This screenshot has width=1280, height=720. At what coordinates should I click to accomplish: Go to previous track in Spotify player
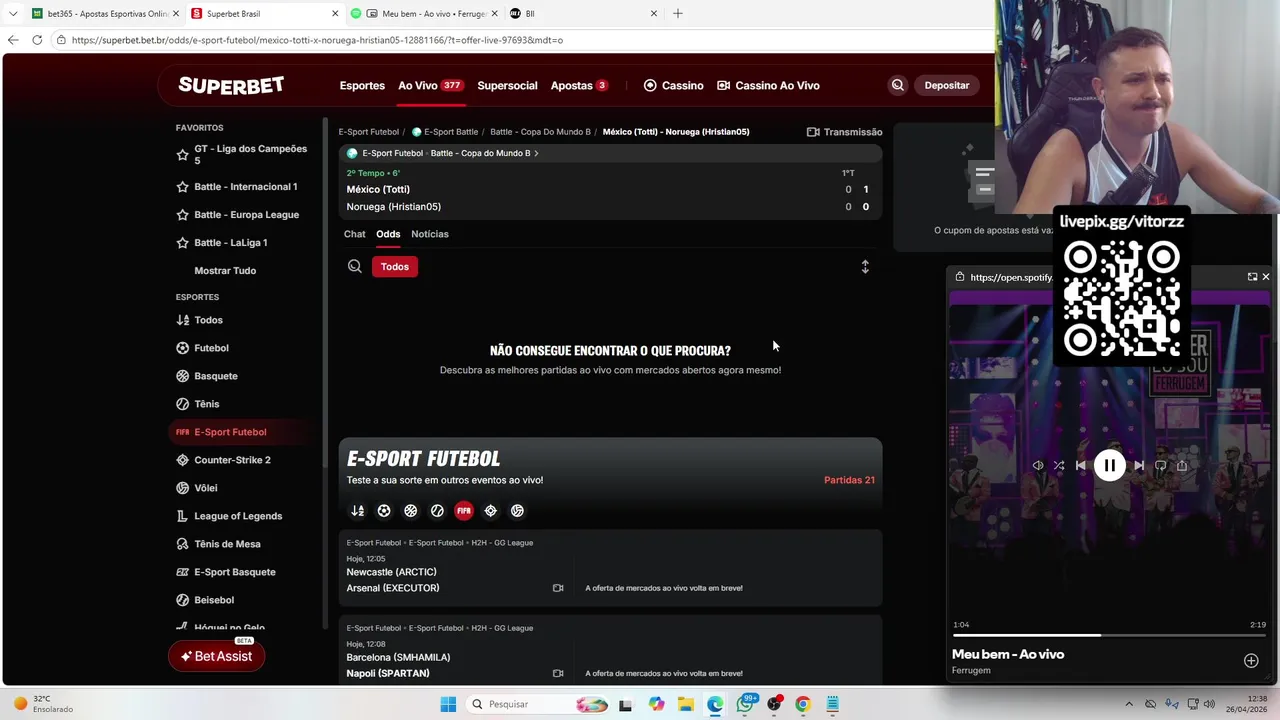pos(1080,466)
